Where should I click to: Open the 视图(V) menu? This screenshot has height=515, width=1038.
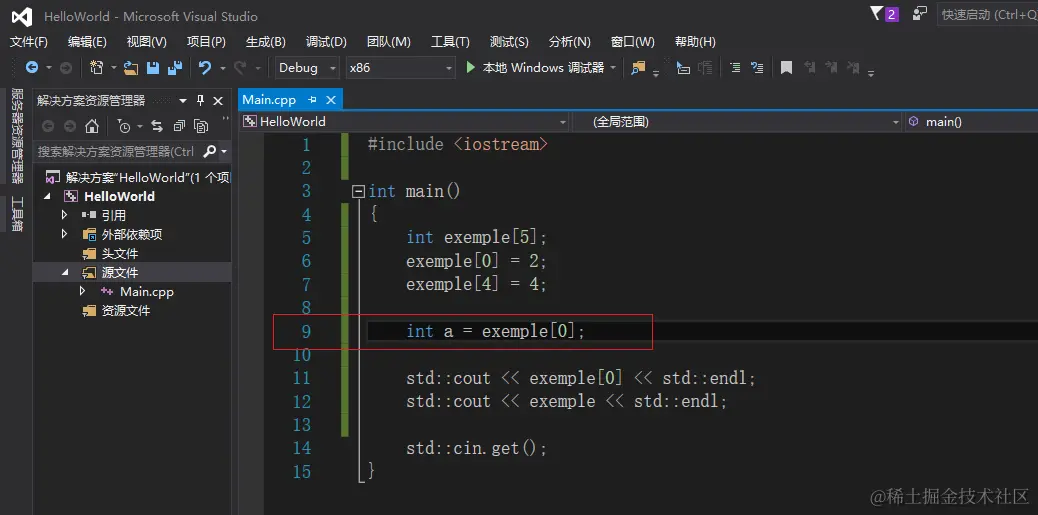pyautogui.click(x=146, y=42)
